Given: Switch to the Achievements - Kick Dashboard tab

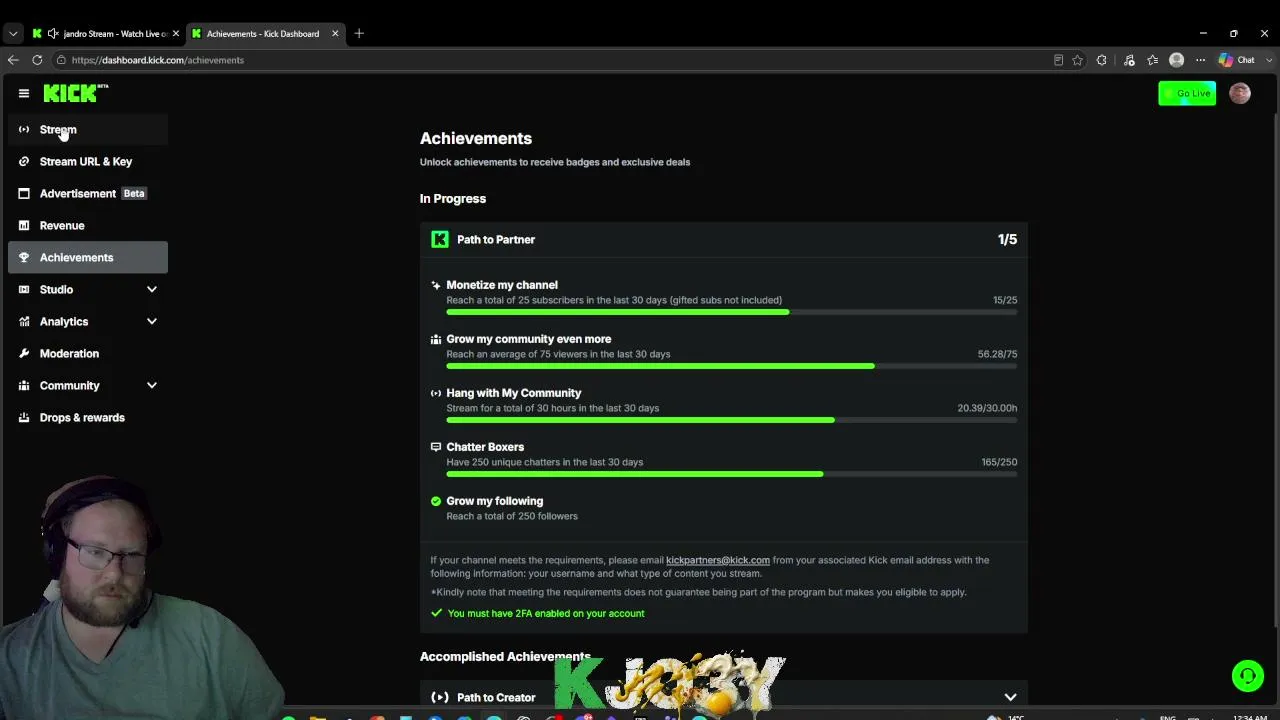Looking at the screenshot, I should 265,34.
